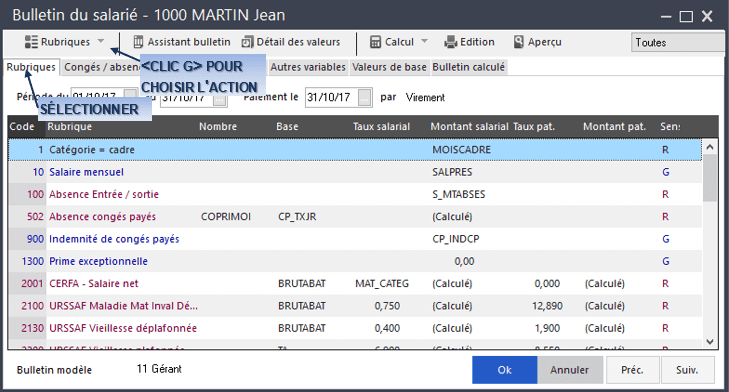Open the Paiement le date picker button
Image resolution: width=729 pixels, height=392 pixels.
(x=365, y=98)
